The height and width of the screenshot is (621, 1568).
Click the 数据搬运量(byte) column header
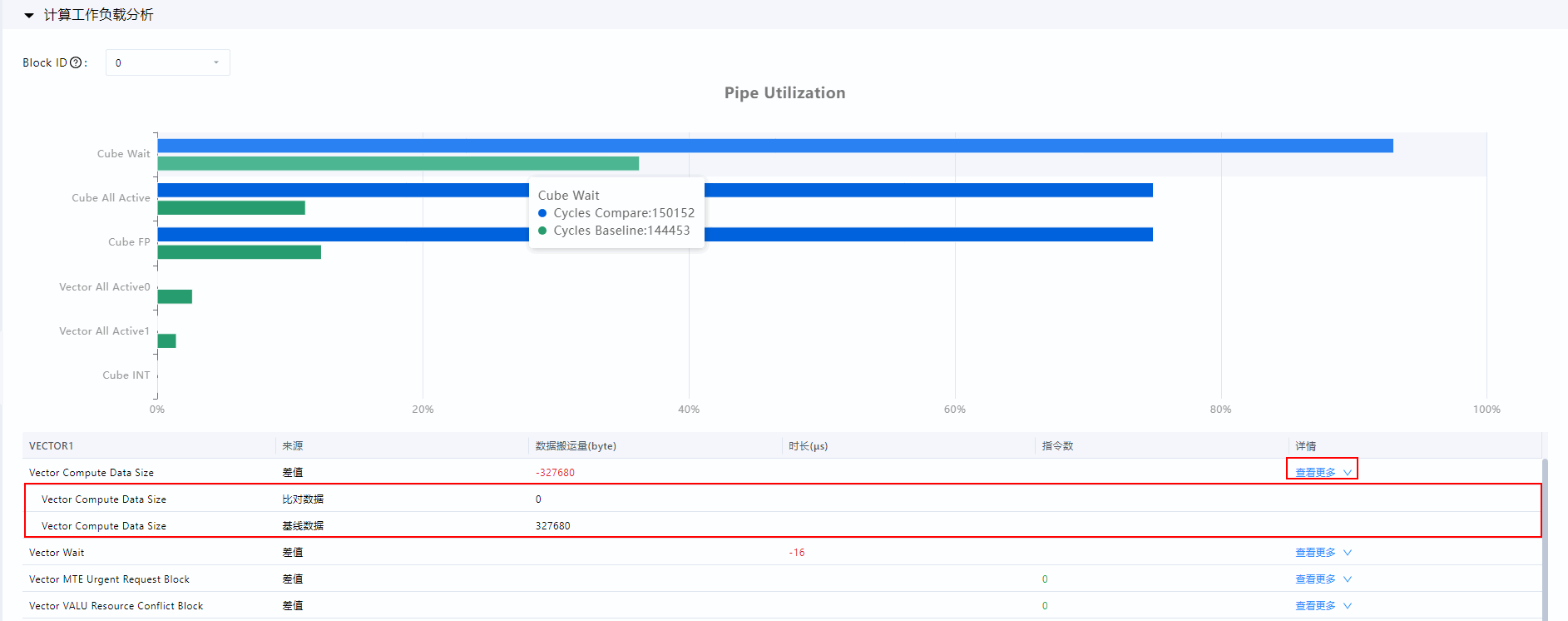click(x=576, y=446)
